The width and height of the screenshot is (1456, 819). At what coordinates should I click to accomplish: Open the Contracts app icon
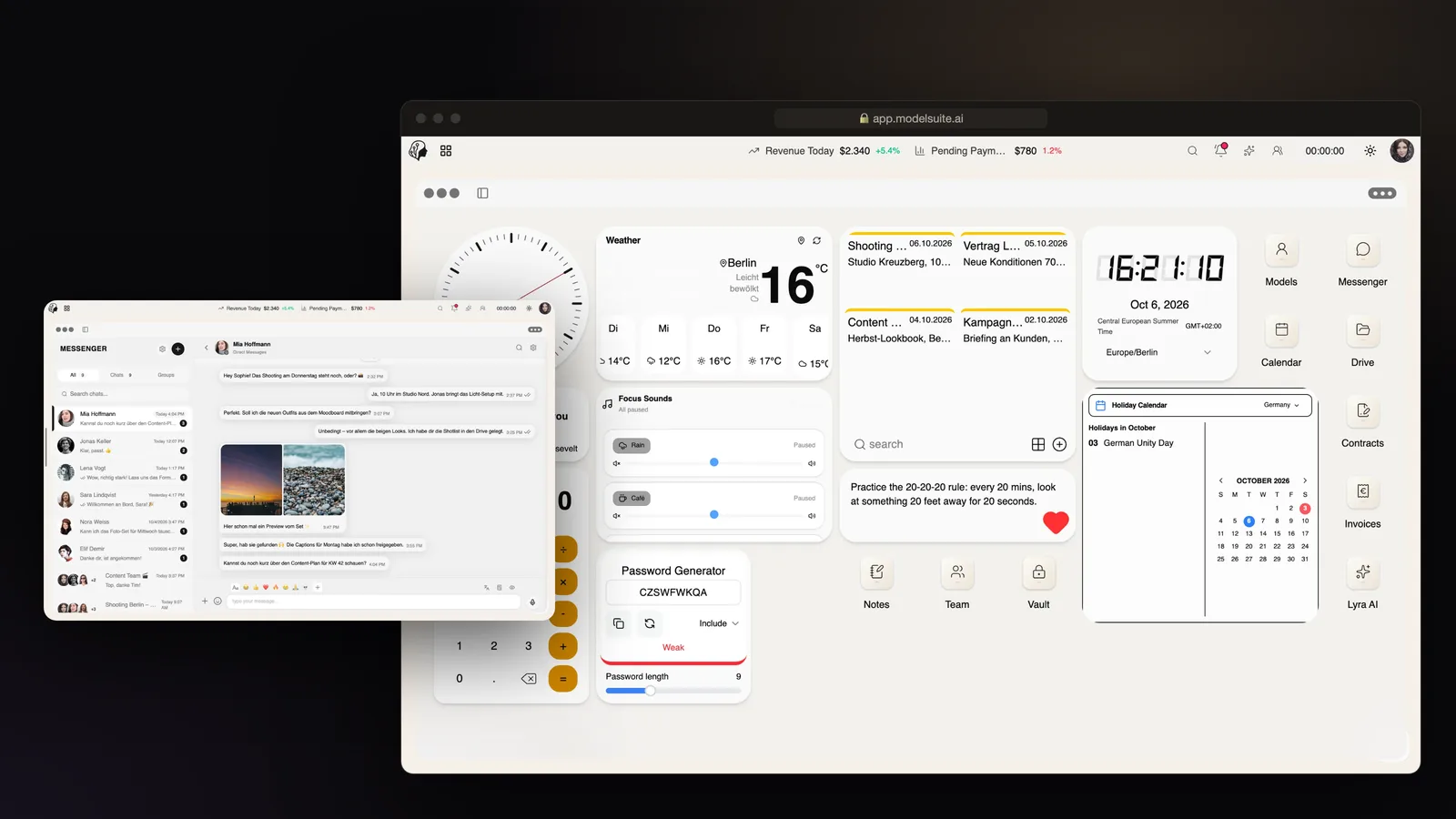(x=1362, y=411)
